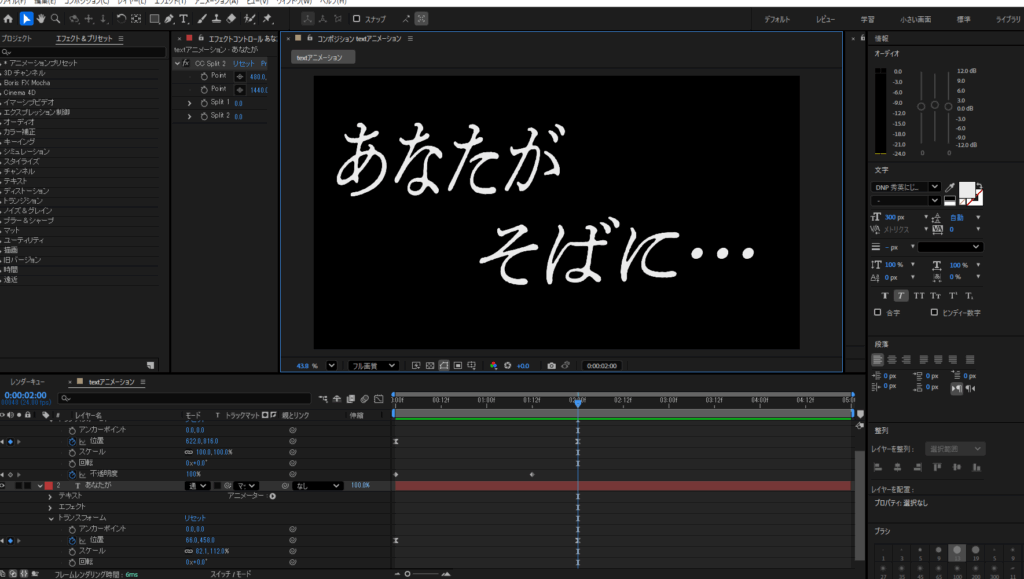Take a snapshot with camera icon
This screenshot has height=579, width=1024.
click(x=551, y=366)
